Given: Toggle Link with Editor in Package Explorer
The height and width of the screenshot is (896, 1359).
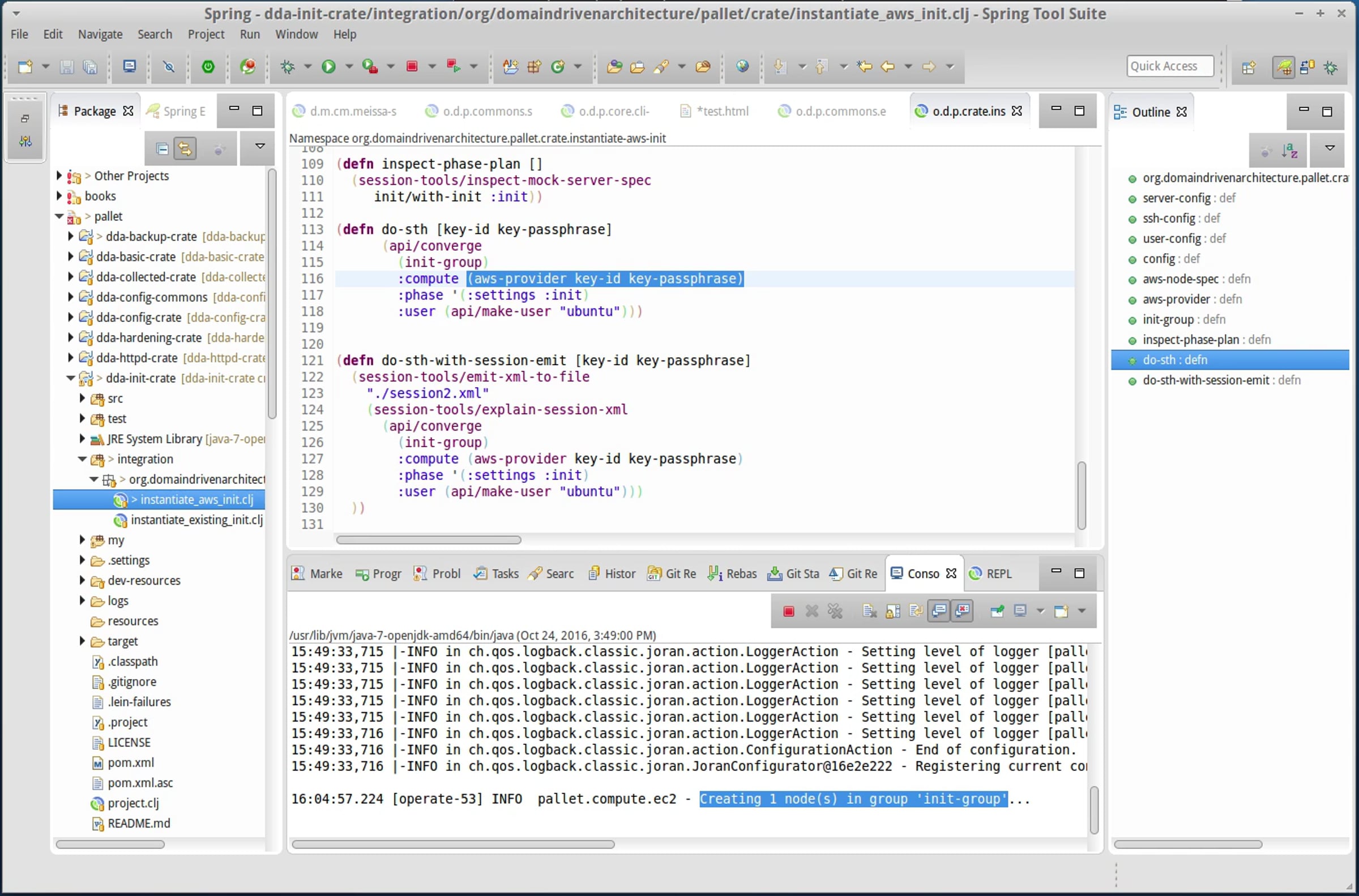Looking at the screenshot, I should [x=185, y=149].
